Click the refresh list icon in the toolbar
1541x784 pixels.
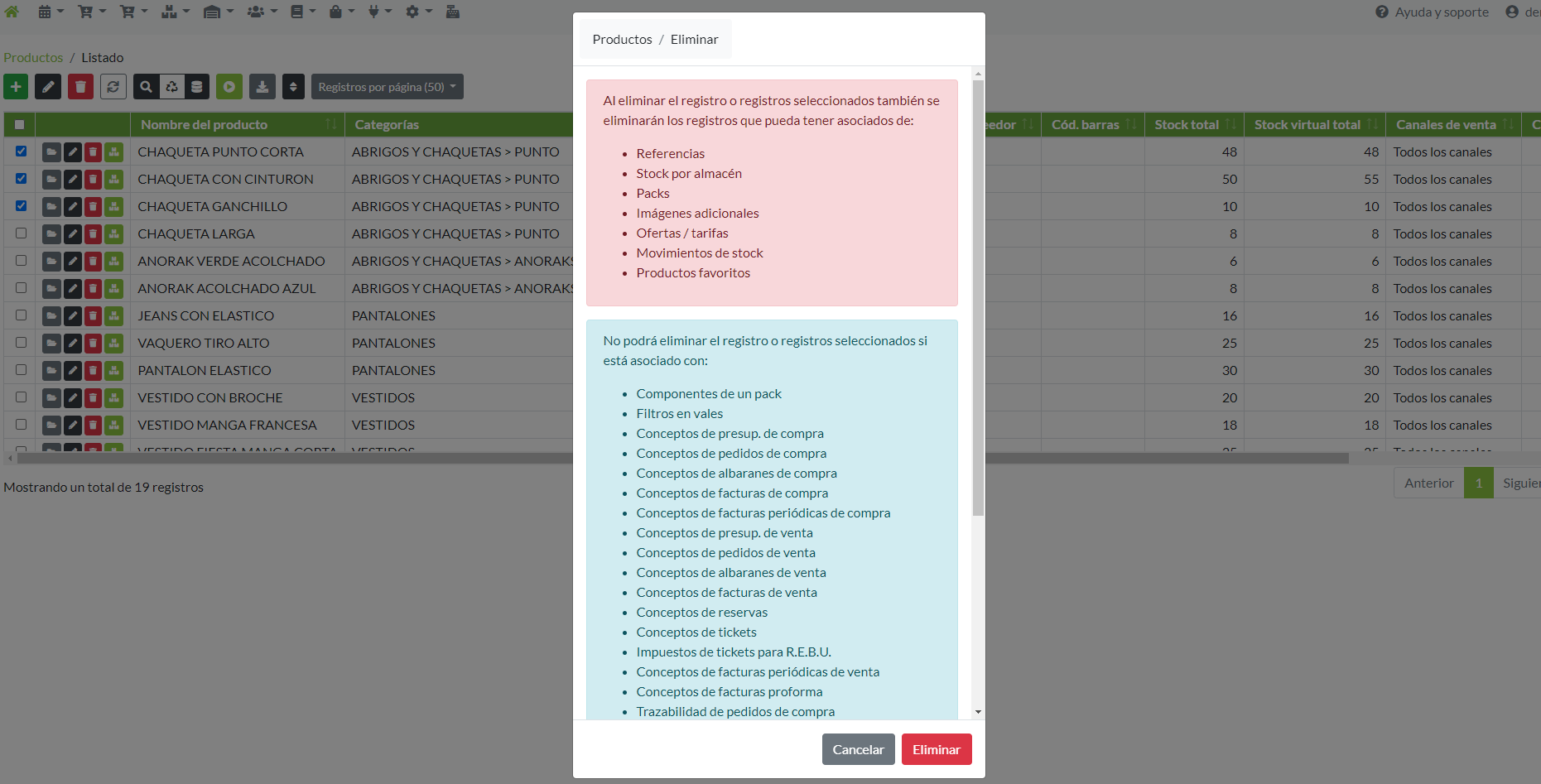pyautogui.click(x=113, y=87)
